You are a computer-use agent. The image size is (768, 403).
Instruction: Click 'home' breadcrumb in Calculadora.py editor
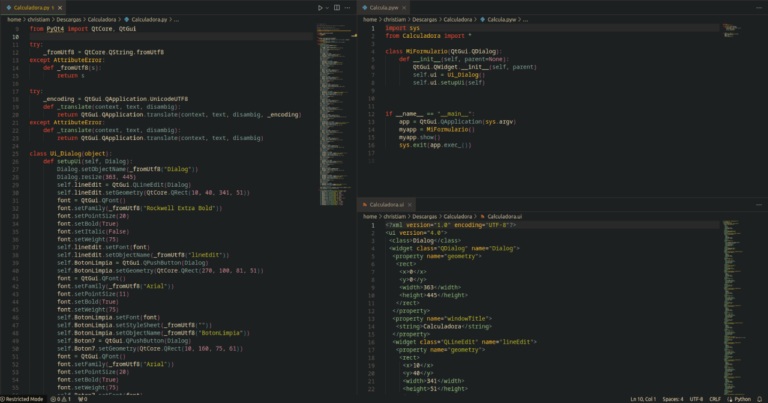[x=14, y=20]
